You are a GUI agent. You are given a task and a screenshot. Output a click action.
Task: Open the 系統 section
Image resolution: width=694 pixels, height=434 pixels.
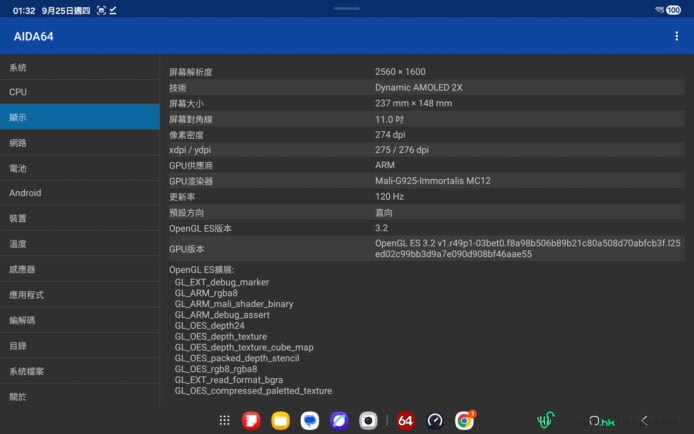80,67
